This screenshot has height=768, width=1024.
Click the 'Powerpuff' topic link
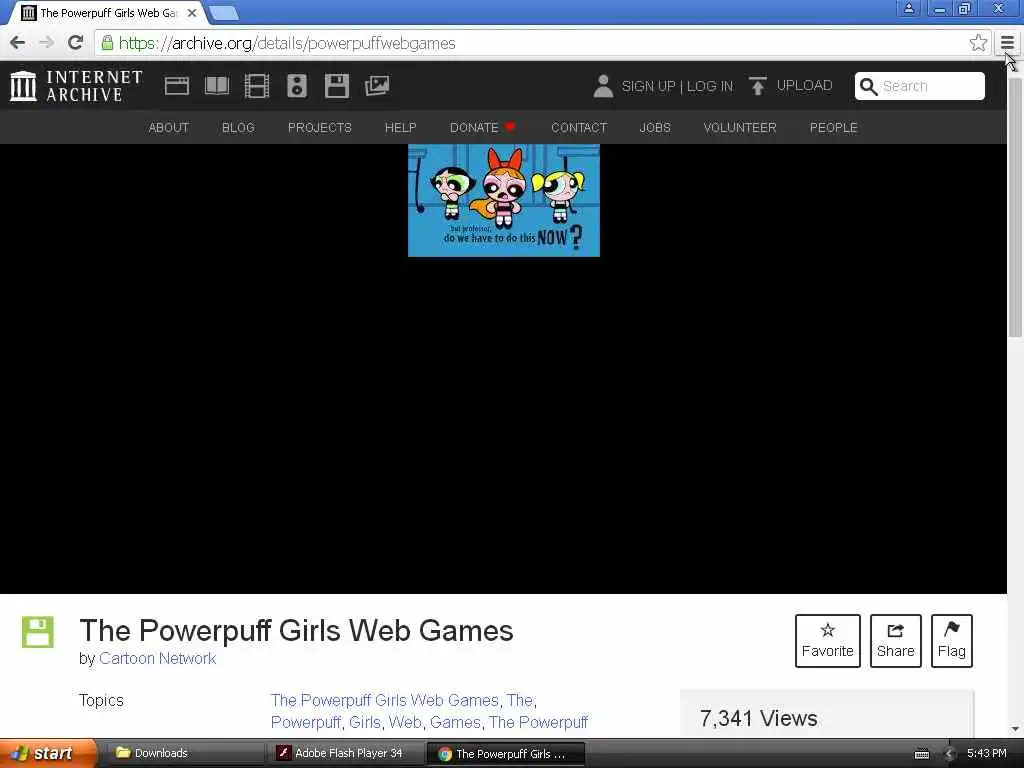tap(306, 722)
